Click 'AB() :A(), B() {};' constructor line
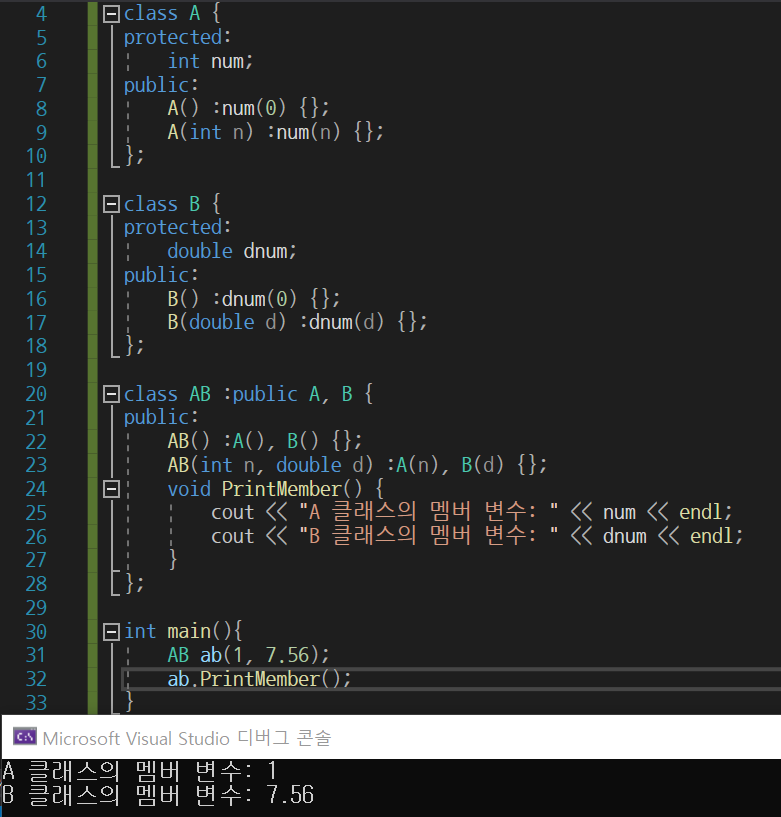Screen dimensions: 781x817 click(x=265, y=441)
